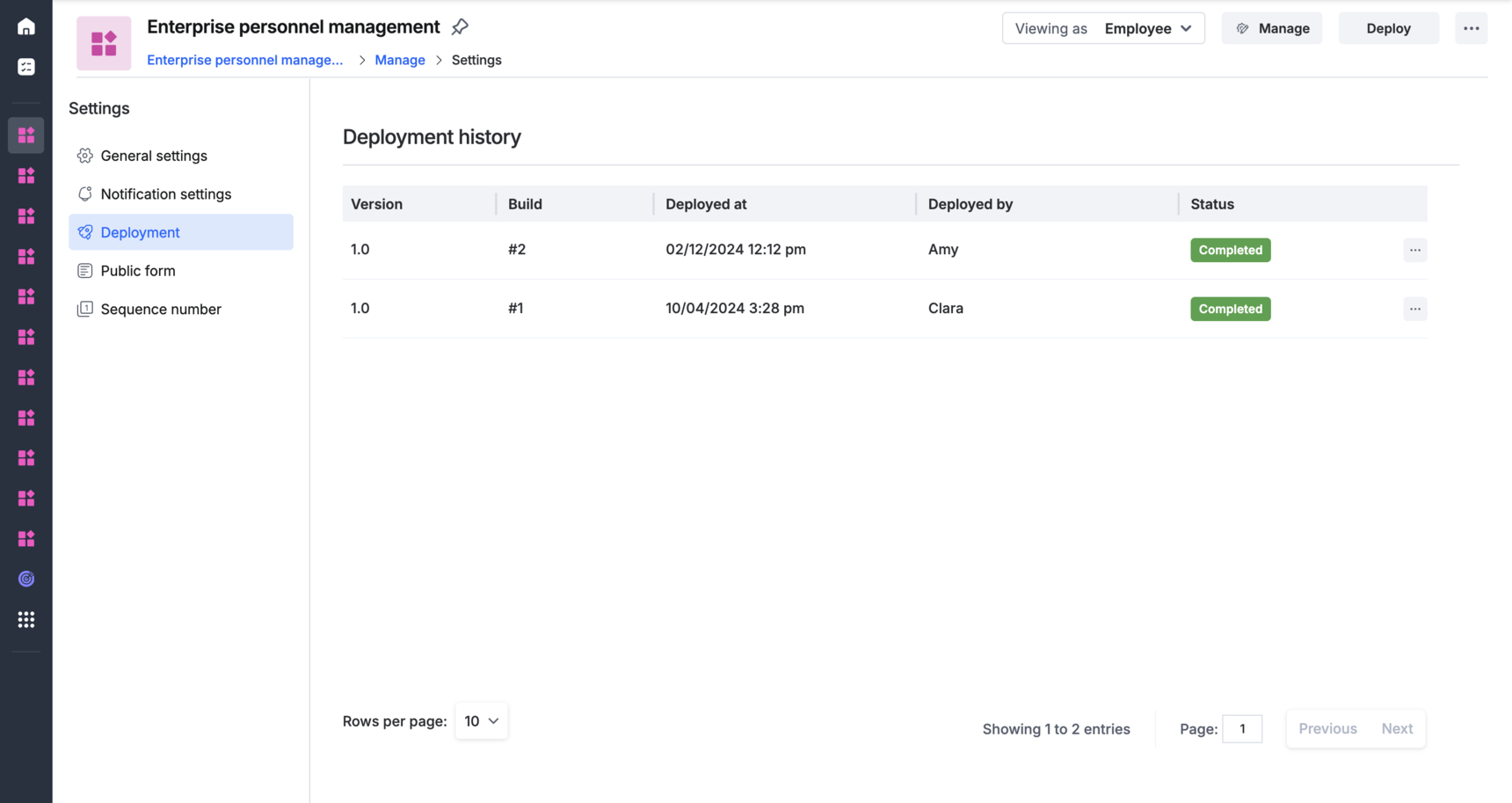Click the Next pagination button
This screenshot has height=803, width=1512.
(1396, 729)
